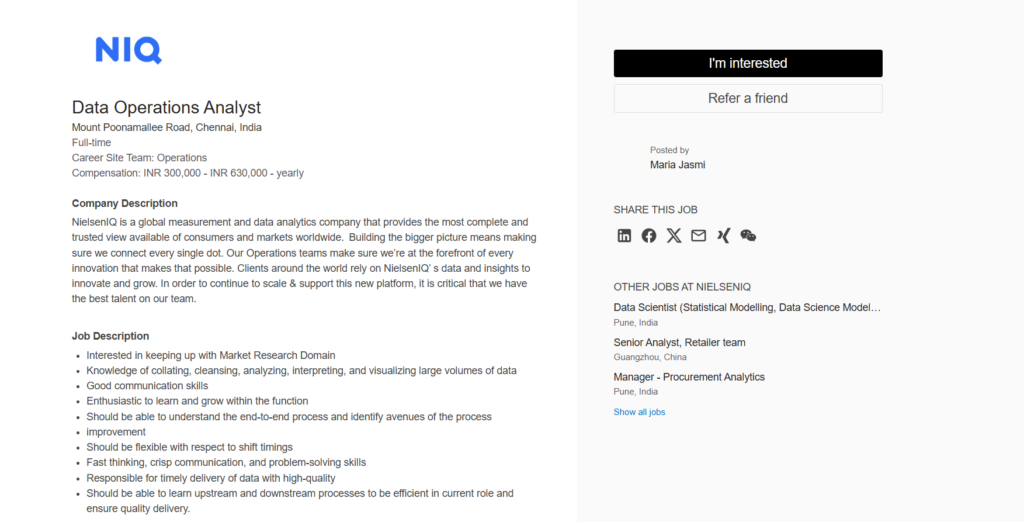This screenshot has width=1024, height=522.
Task: Share this job on Facebook
Action: pos(649,236)
